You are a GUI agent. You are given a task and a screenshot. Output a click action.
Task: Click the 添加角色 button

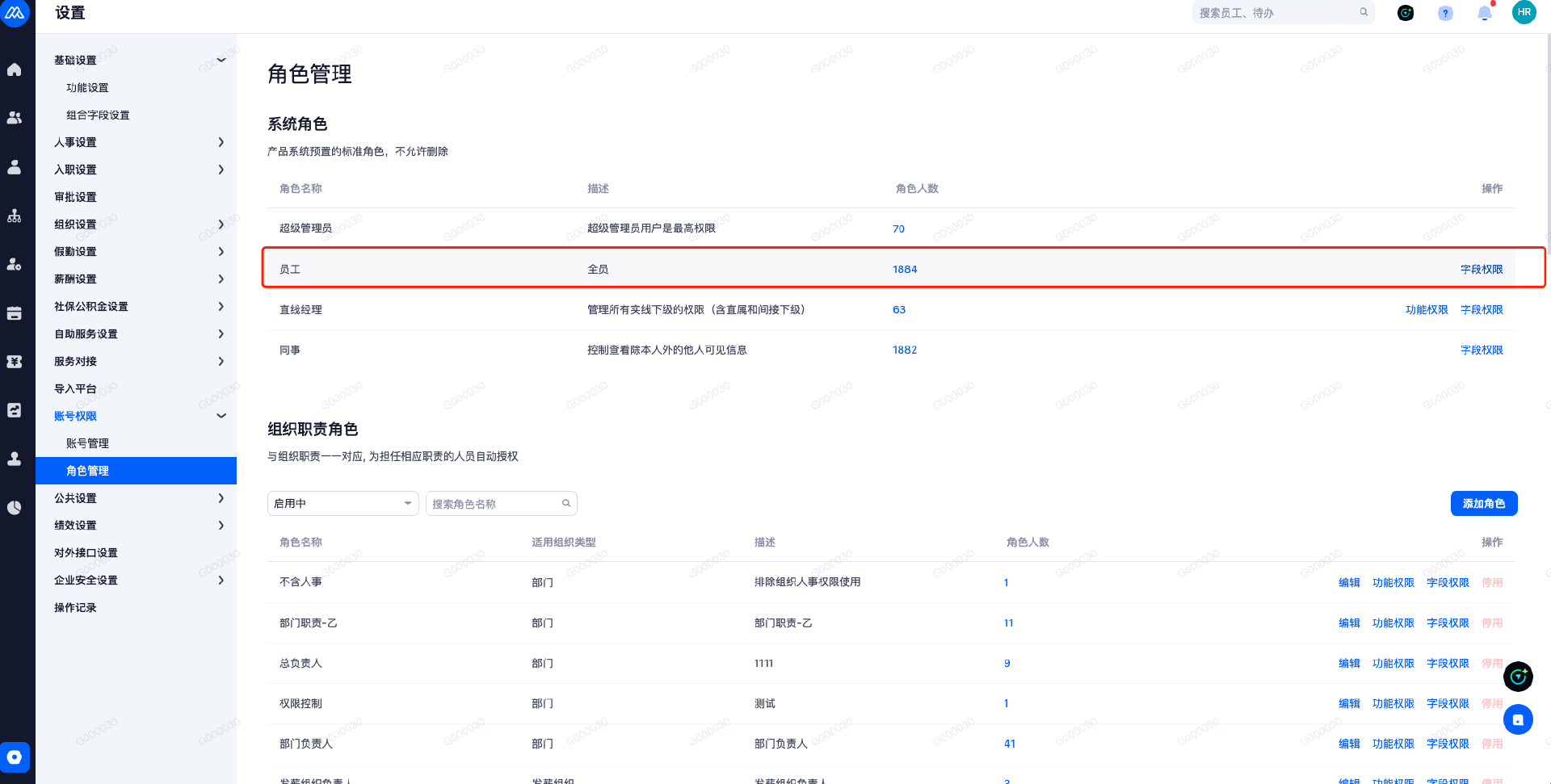(1483, 504)
